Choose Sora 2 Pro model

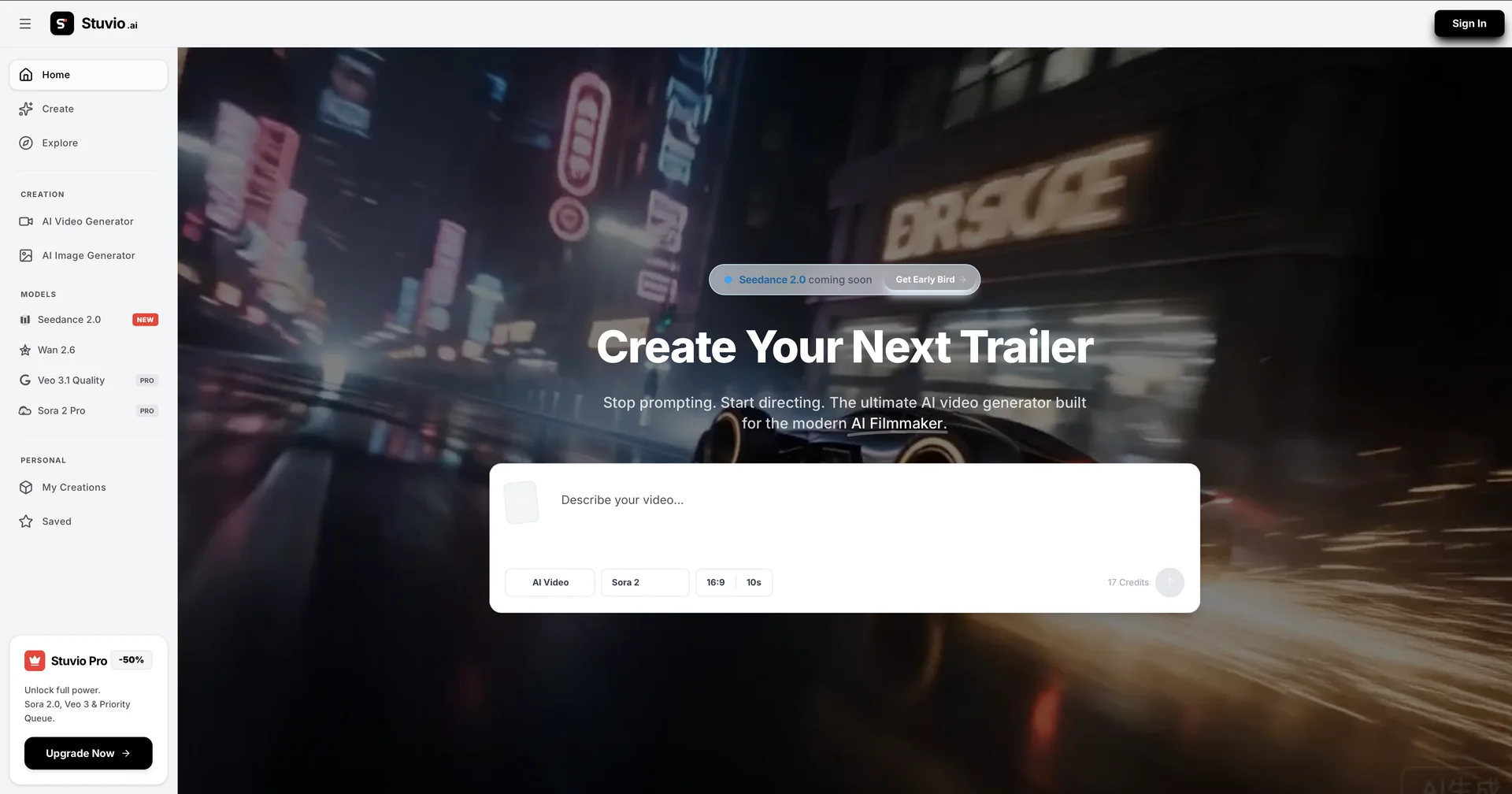(x=61, y=410)
